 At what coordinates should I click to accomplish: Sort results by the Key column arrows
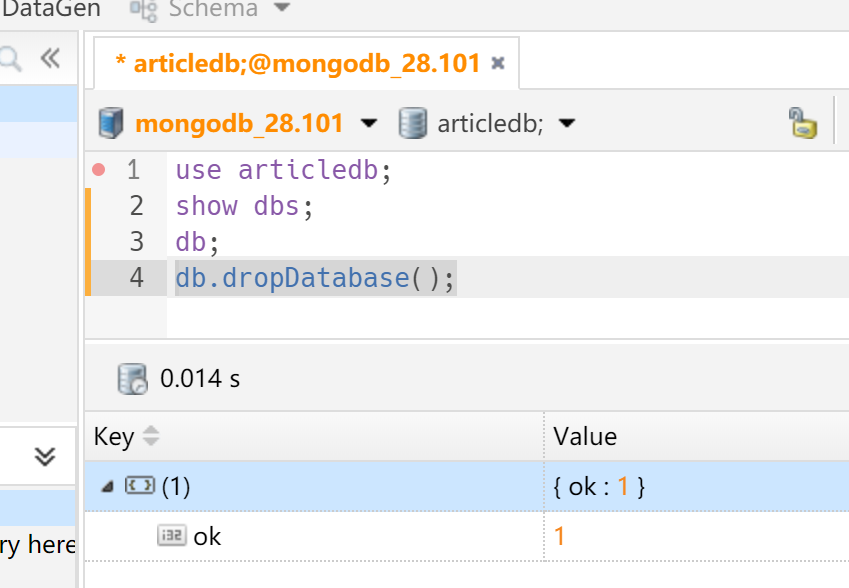click(151, 436)
